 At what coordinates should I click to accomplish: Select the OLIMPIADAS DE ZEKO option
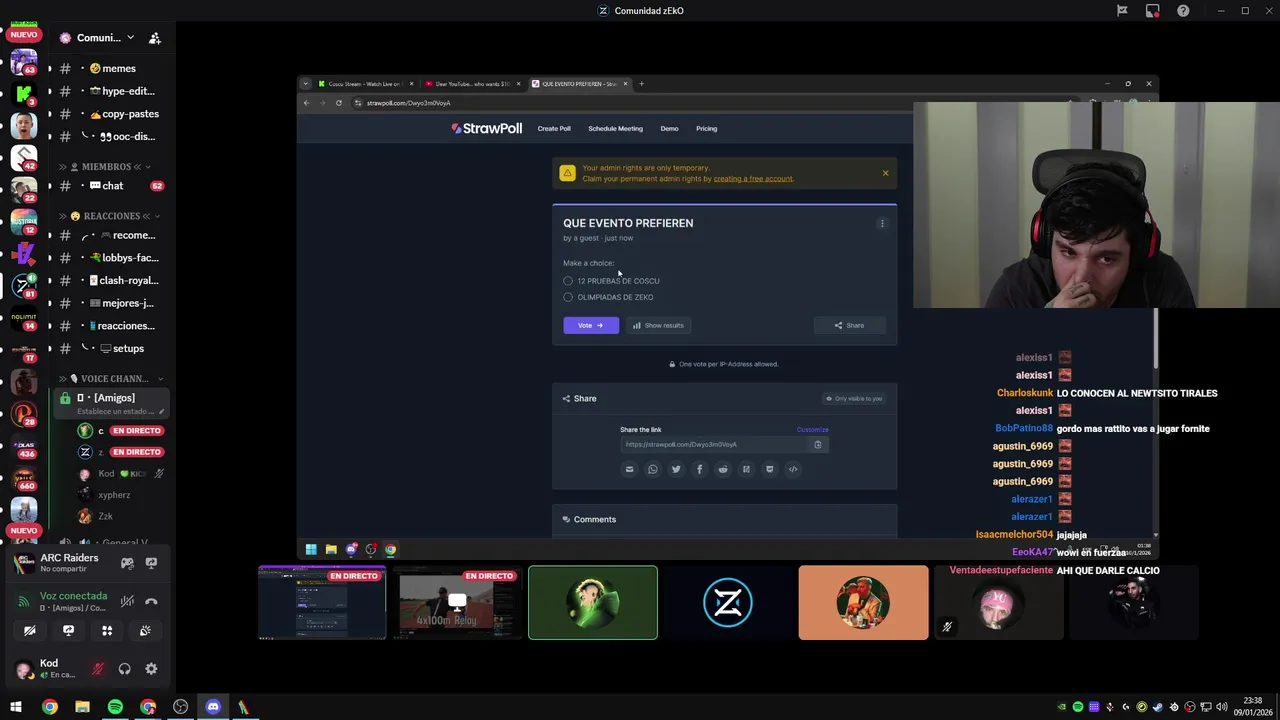(608, 297)
